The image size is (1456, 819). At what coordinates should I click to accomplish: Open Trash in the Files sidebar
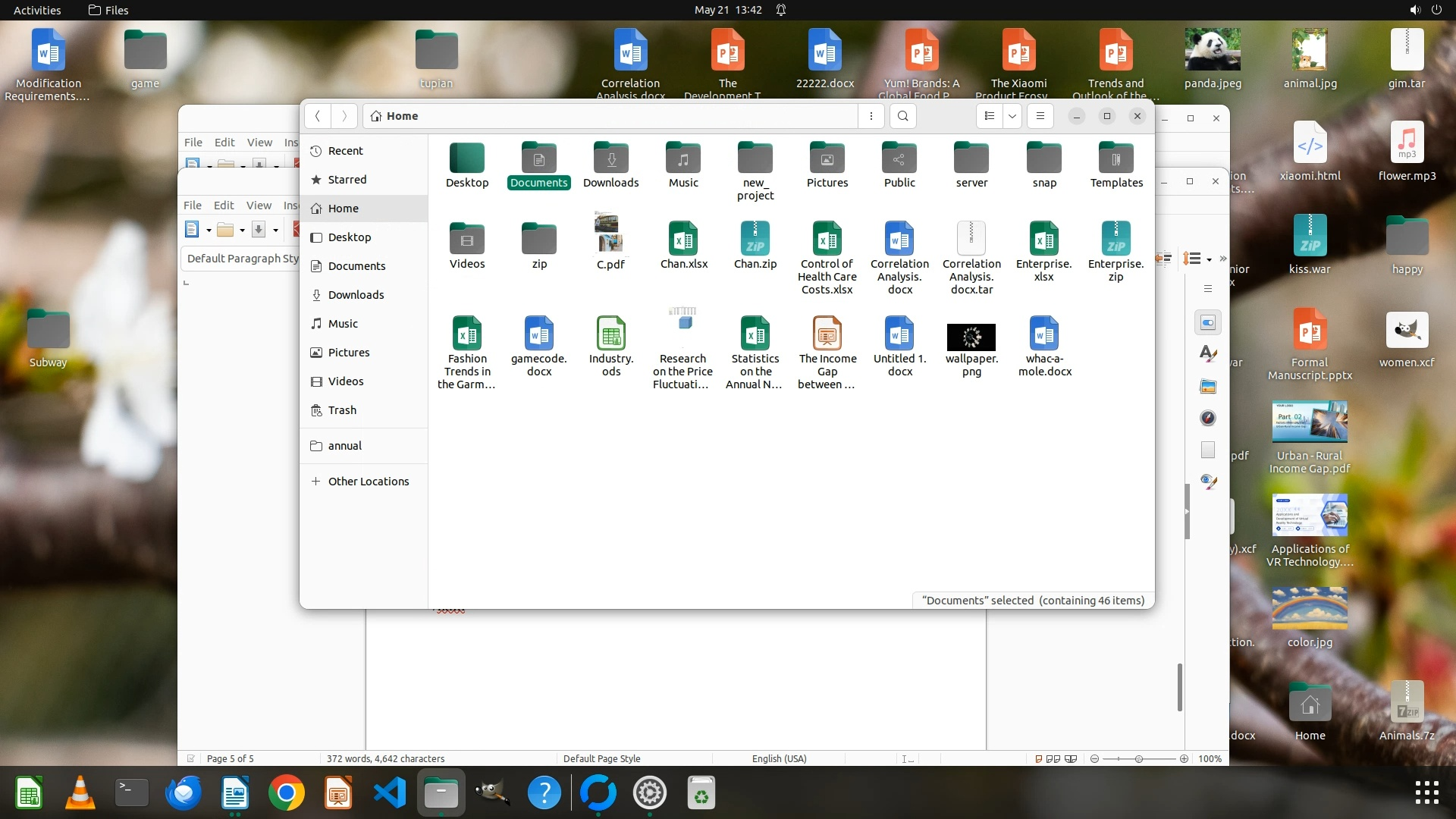[342, 410]
